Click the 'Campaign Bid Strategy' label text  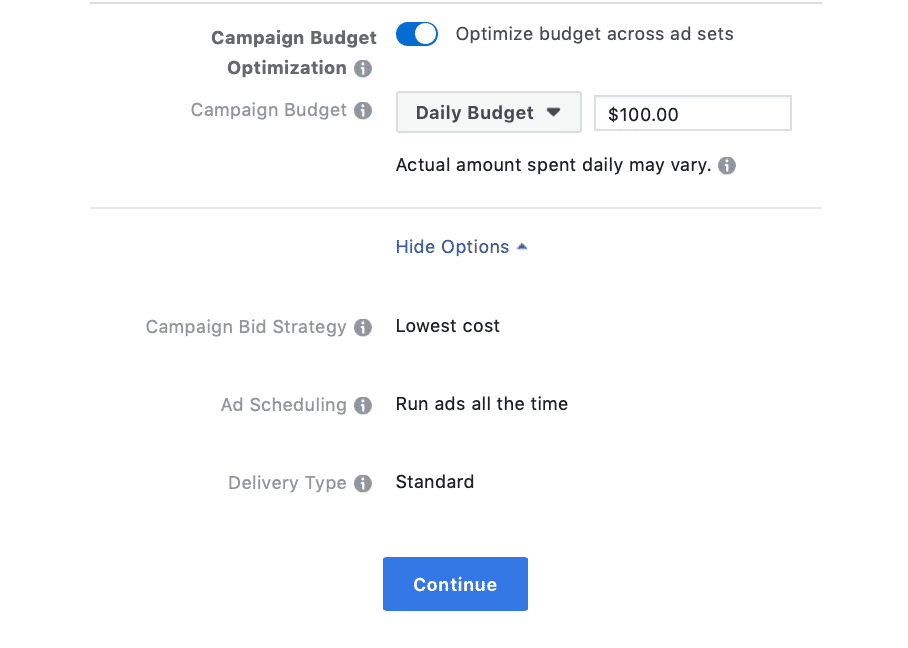pyautogui.click(x=246, y=327)
